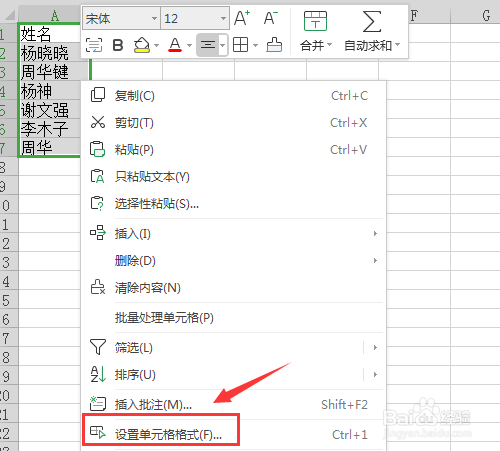Click the filter funnel icon
Viewport: 500px width, 451px height.
point(98,347)
